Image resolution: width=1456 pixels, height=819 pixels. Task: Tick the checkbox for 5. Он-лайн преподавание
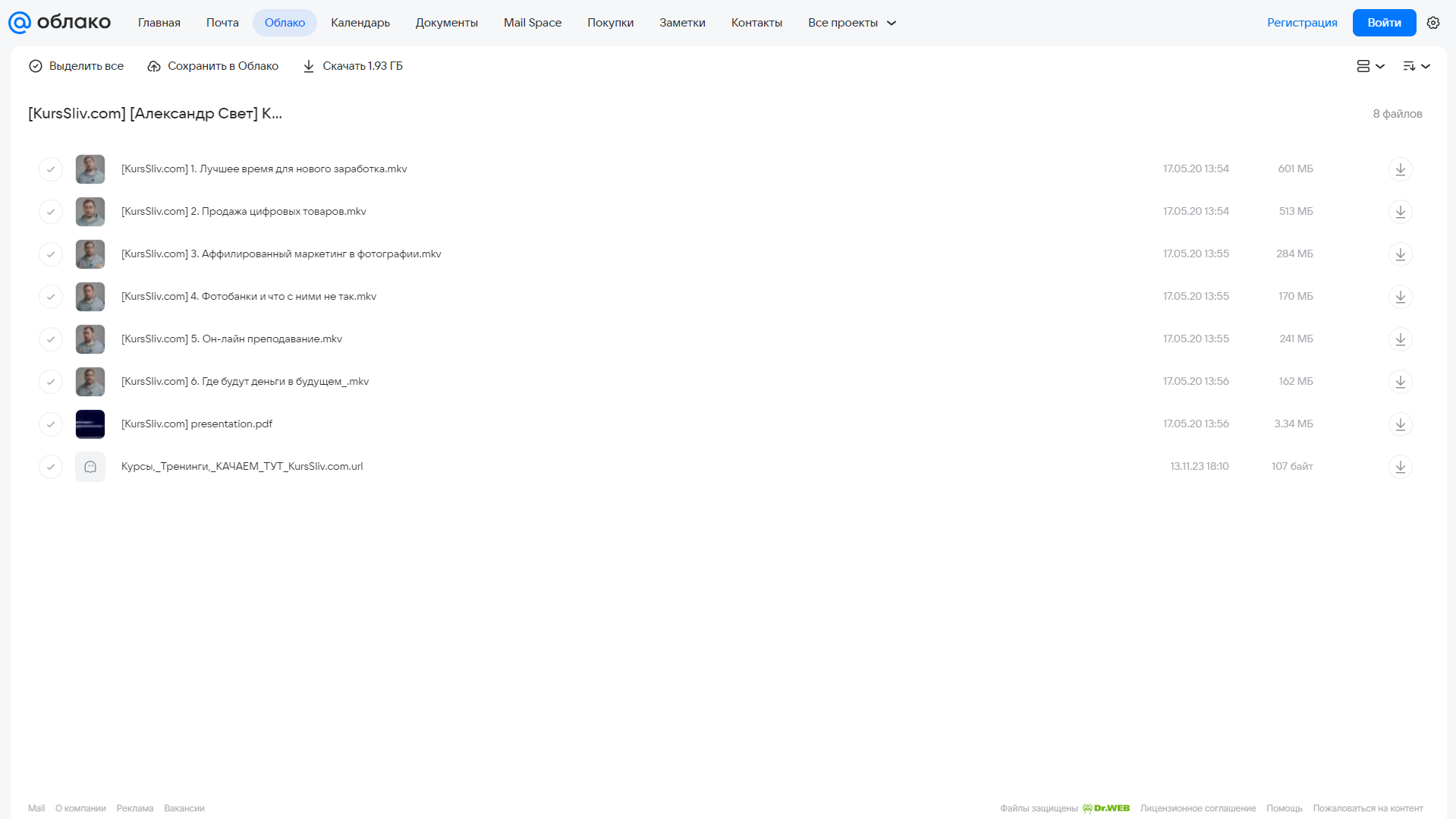(x=51, y=339)
